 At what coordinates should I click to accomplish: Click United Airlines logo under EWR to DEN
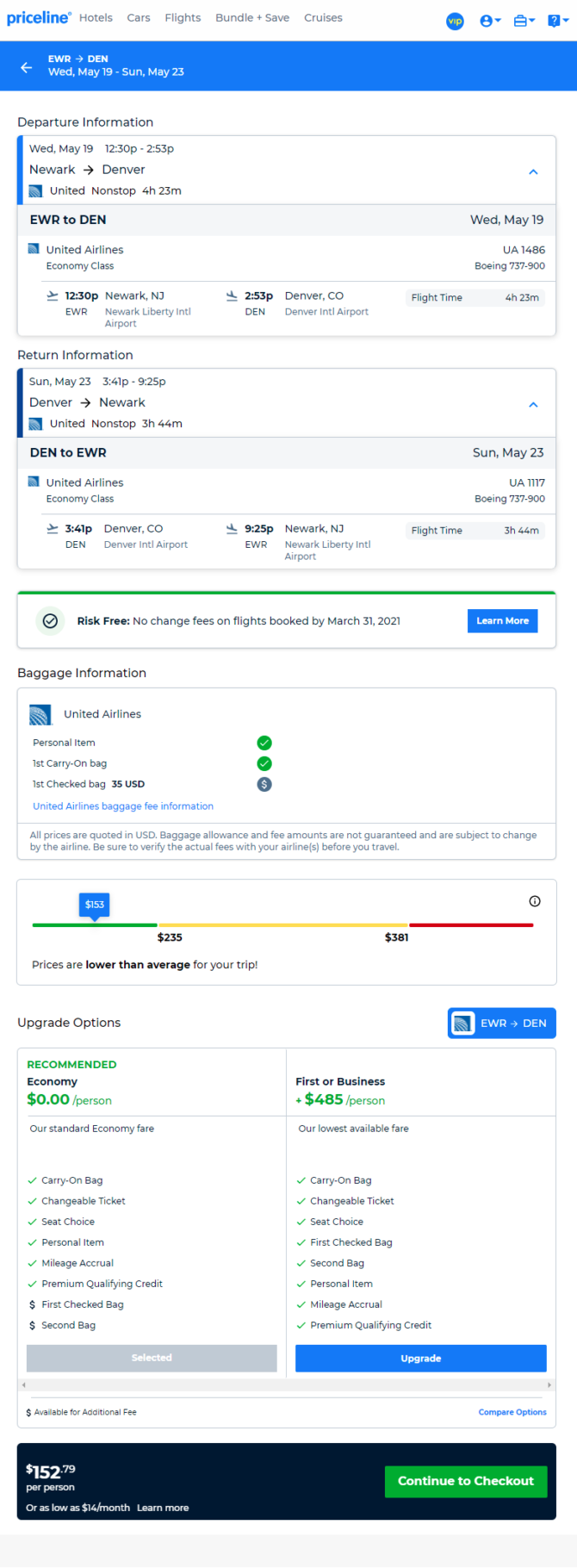(x=34, y=249)
